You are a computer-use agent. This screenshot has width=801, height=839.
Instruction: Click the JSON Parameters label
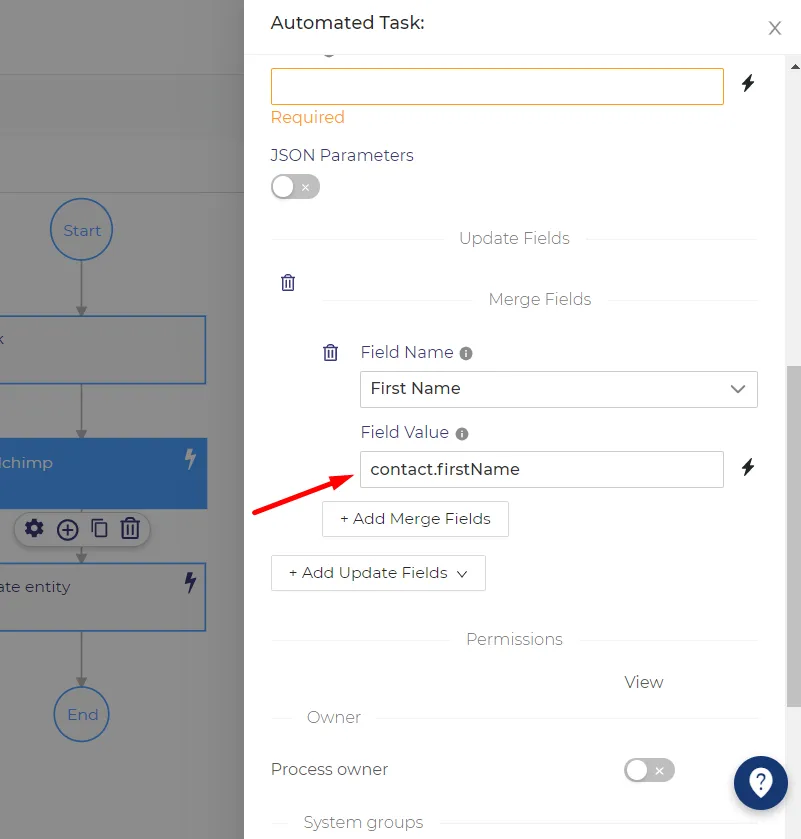click(x=342, y=155)
